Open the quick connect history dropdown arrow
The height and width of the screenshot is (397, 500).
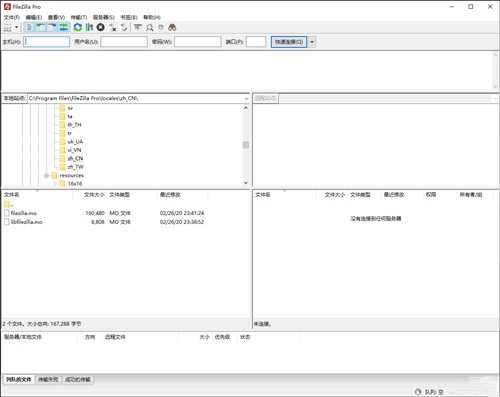[x=312, y=42]
